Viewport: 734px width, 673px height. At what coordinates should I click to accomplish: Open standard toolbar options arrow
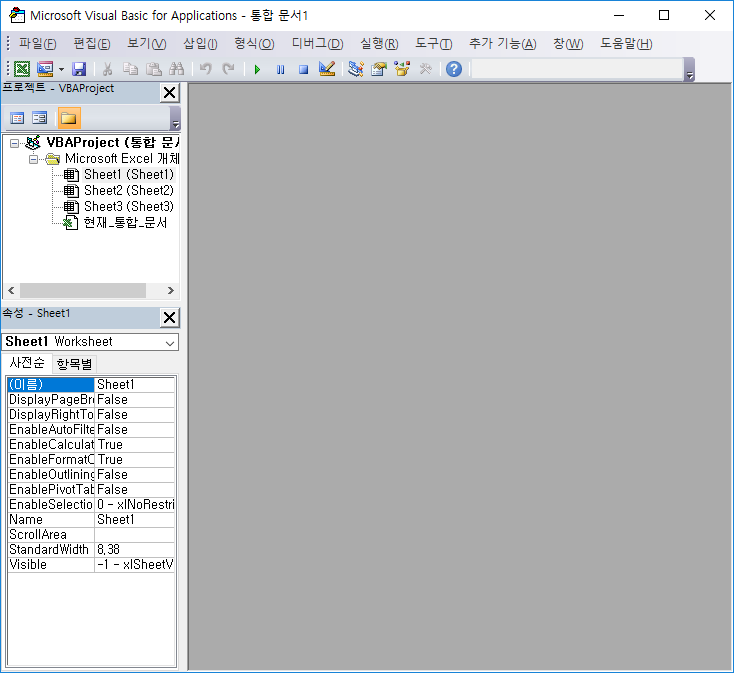(689, 70)
